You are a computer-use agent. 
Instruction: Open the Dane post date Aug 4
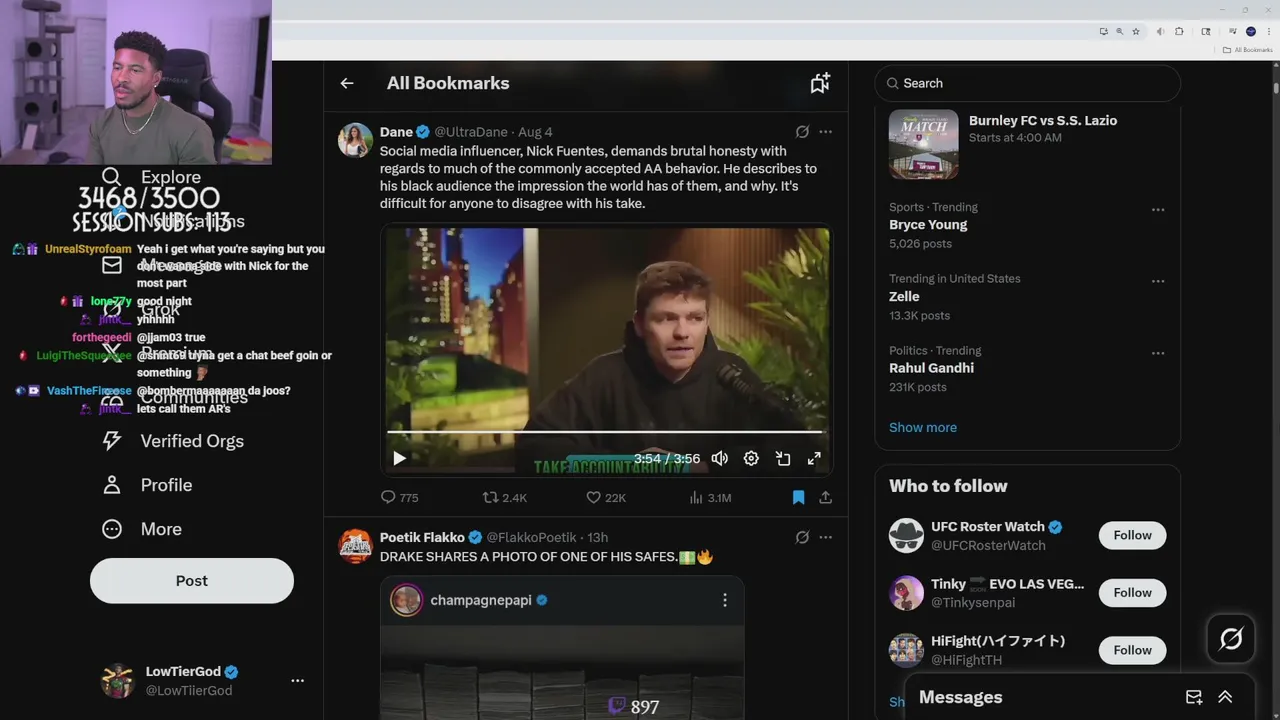point(535,132)
